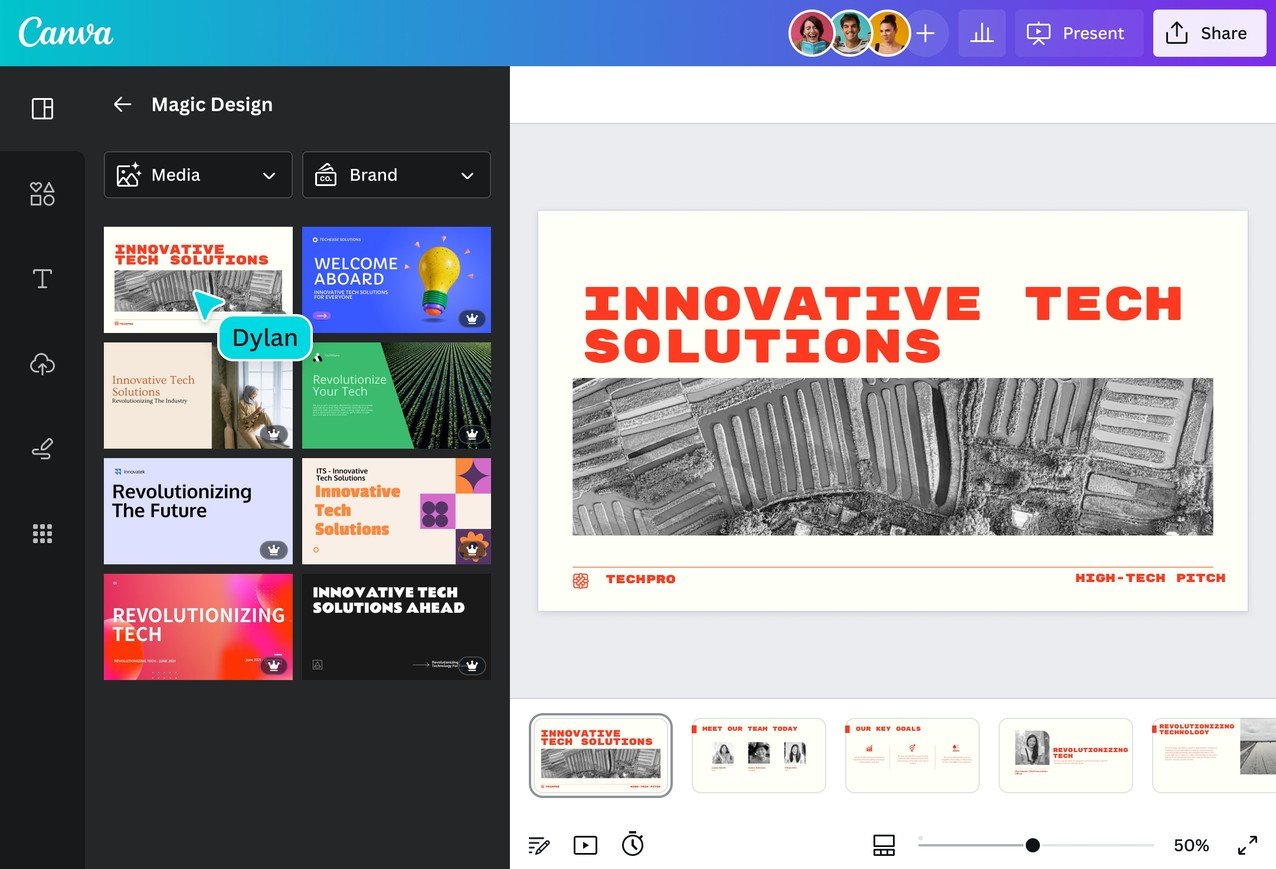Open the Apps grid icon

click(x=42, y=534)
